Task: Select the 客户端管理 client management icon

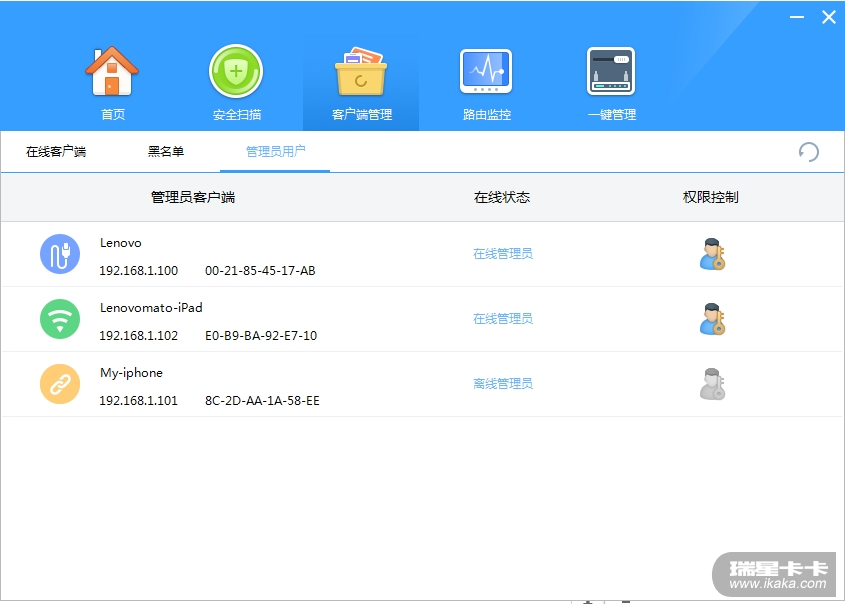Action: pyautogui.click(x=361, y=72)
